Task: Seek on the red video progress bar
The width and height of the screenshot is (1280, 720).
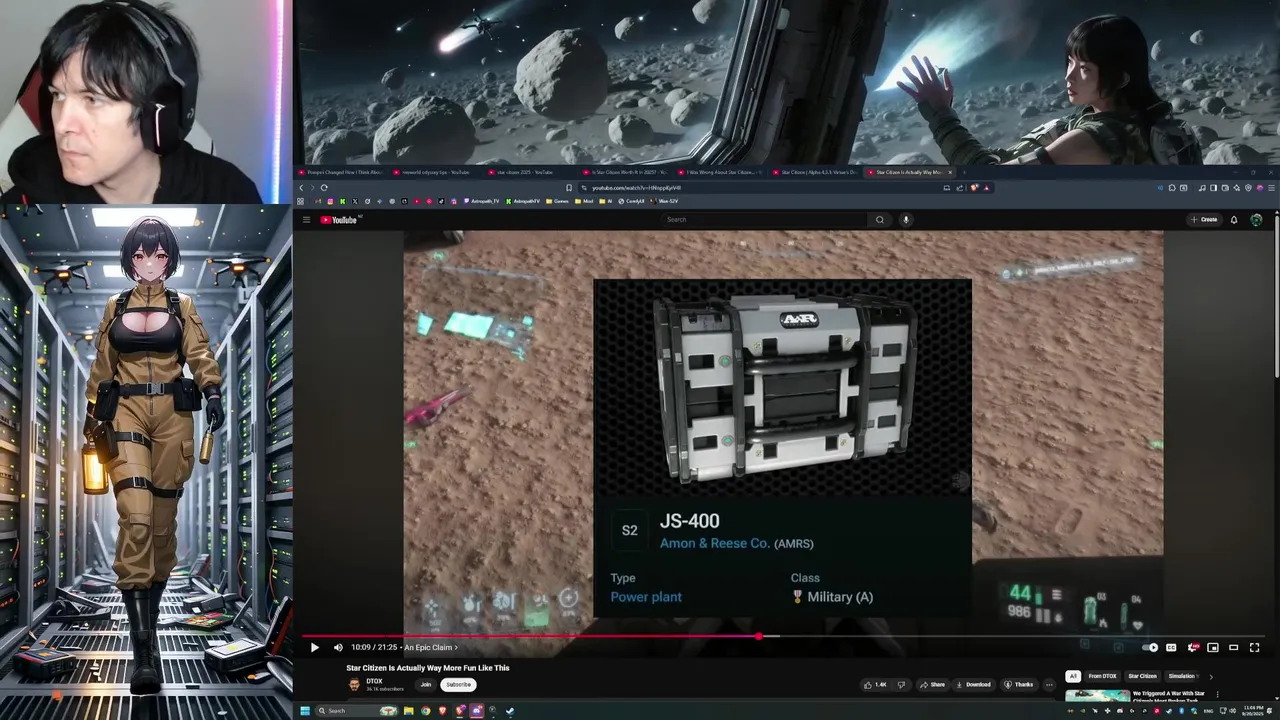Action: click(784, 636)
